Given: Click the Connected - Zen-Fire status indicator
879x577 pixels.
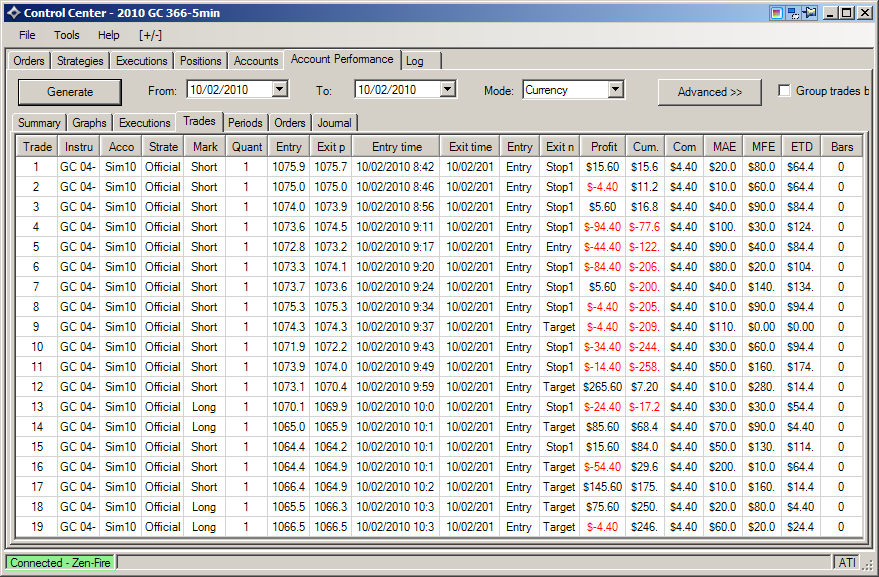Looking at the screenshot, I should 61,562.
